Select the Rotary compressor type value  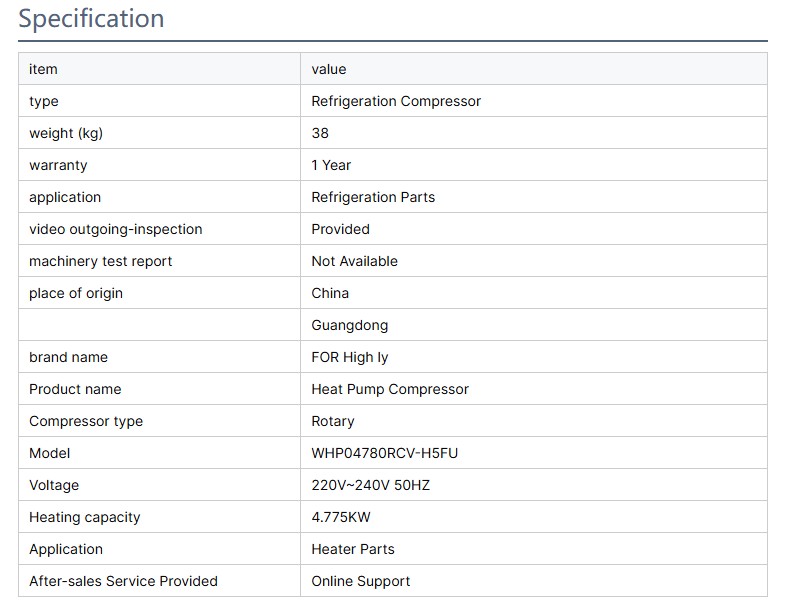click(333, 421)
